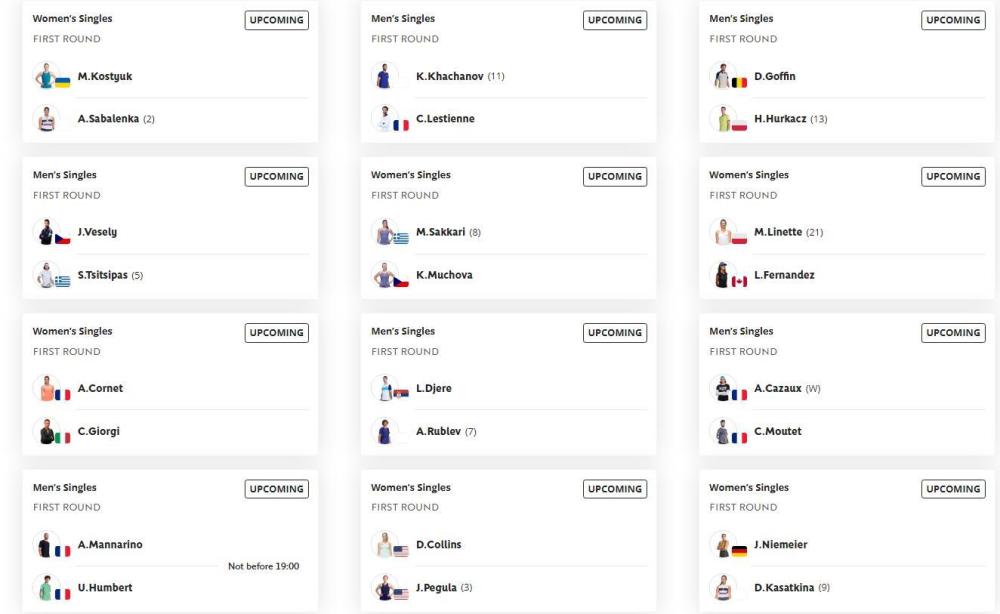This screenshot has height=614, width=1000.
Task: Click the Ukrainian flag beside M.Kostyuk
Action: pyautogui.click(x=62, y=82)
